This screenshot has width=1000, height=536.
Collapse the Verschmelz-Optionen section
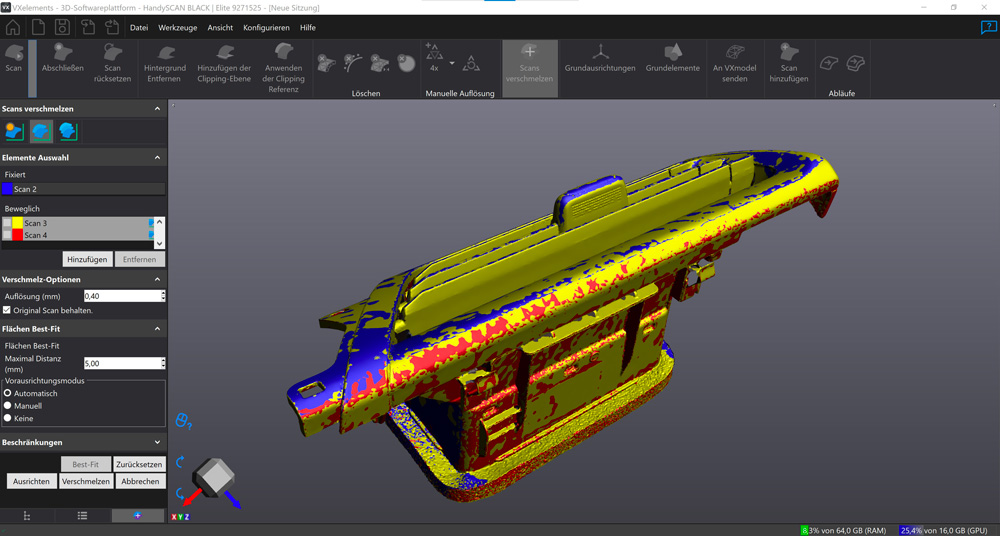[x=157, y=279]
